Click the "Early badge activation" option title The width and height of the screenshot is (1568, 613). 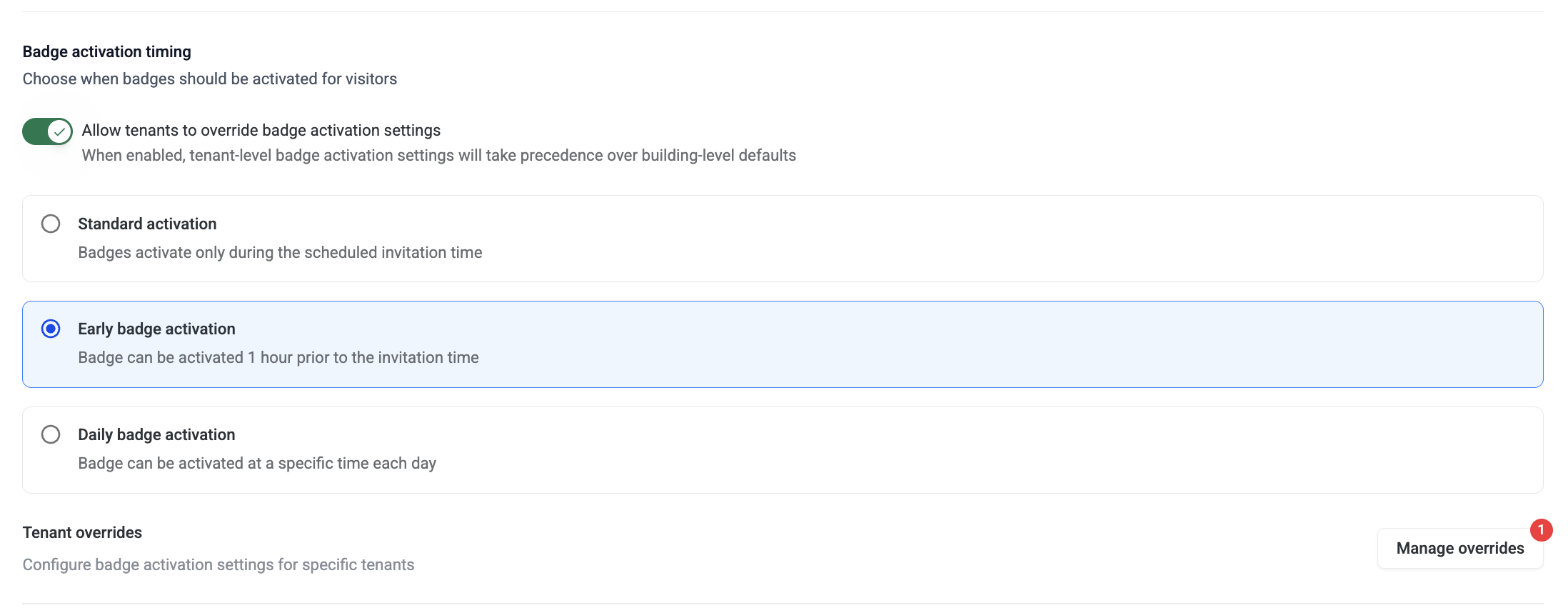click(x=156, y=329)
